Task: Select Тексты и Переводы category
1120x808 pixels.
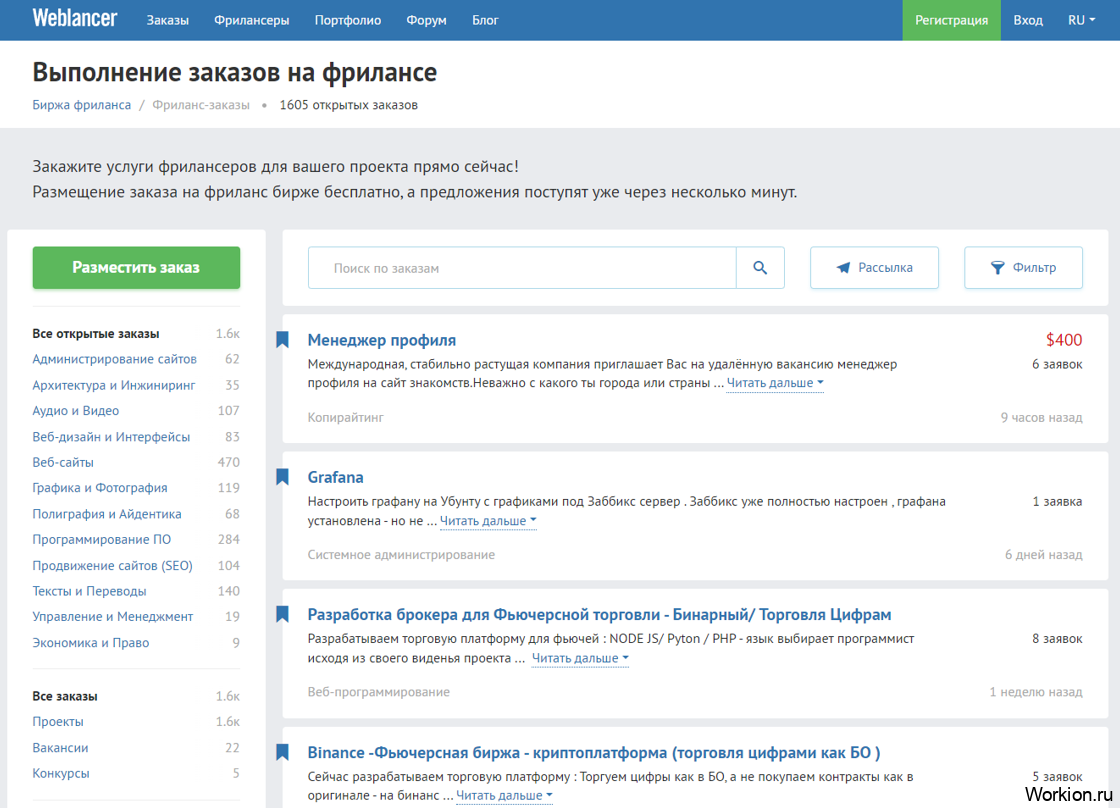Action: click(x=89, y=591)
